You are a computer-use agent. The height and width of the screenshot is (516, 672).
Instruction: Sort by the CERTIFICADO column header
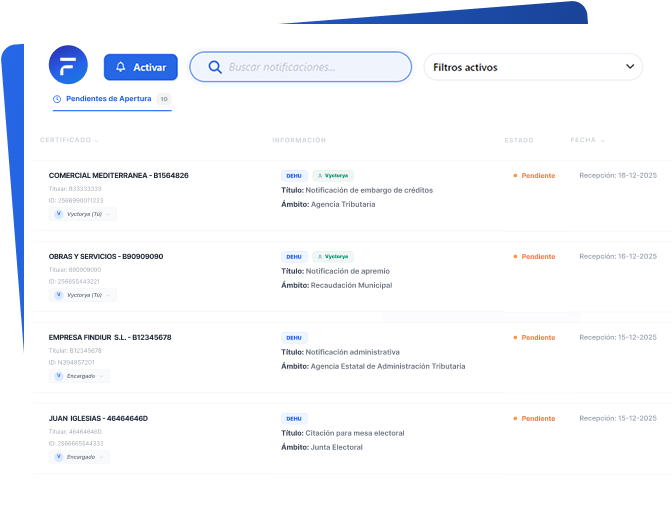tap(69, 140)
